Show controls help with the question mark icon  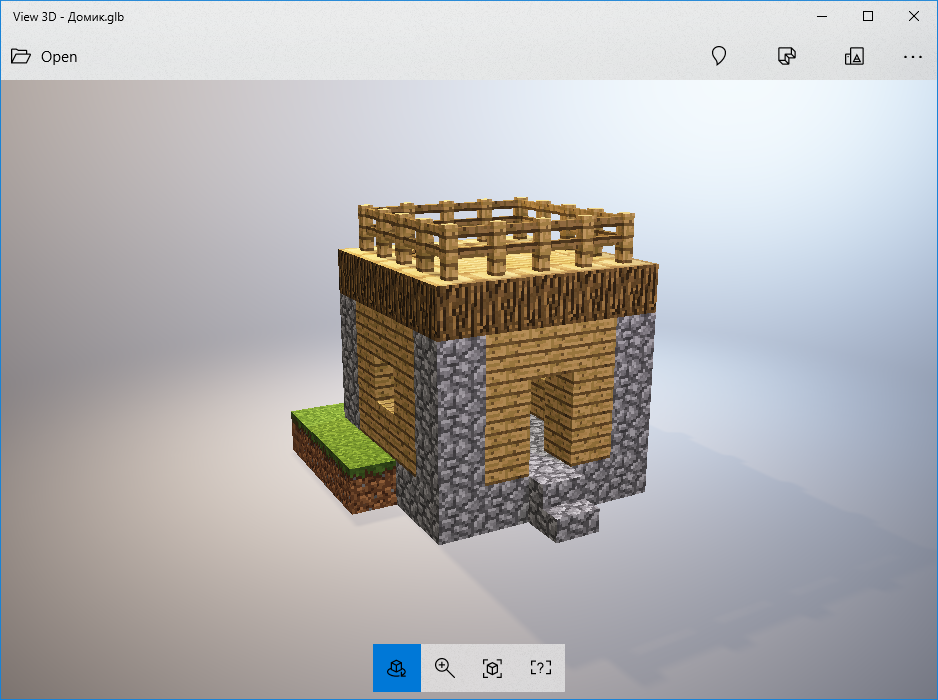point(540,668)
